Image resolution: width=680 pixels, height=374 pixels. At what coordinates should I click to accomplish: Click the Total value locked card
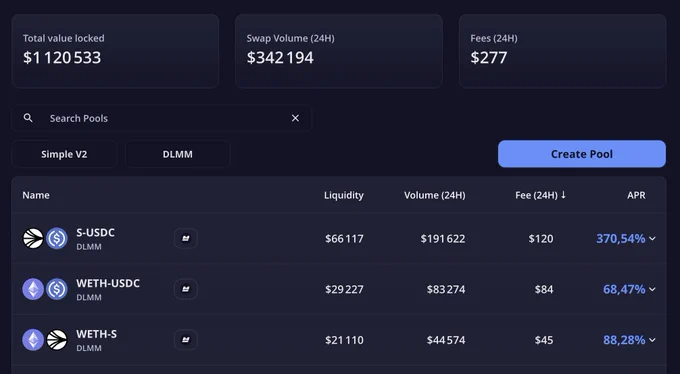click(x=115, y=51)
